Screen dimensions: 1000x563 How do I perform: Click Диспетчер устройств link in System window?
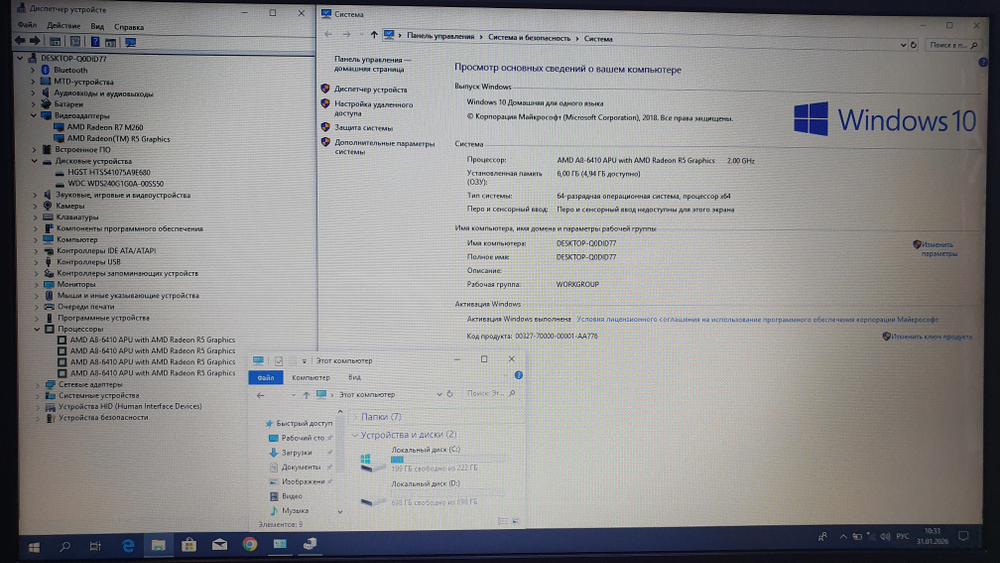pyautogui.click(x=371, y=90)
